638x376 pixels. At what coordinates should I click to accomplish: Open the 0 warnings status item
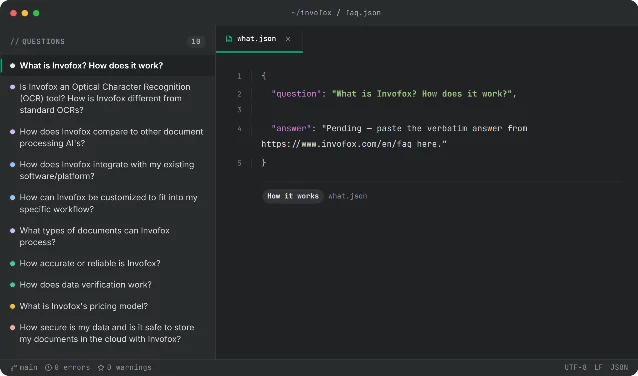click(x=125, y=367)
